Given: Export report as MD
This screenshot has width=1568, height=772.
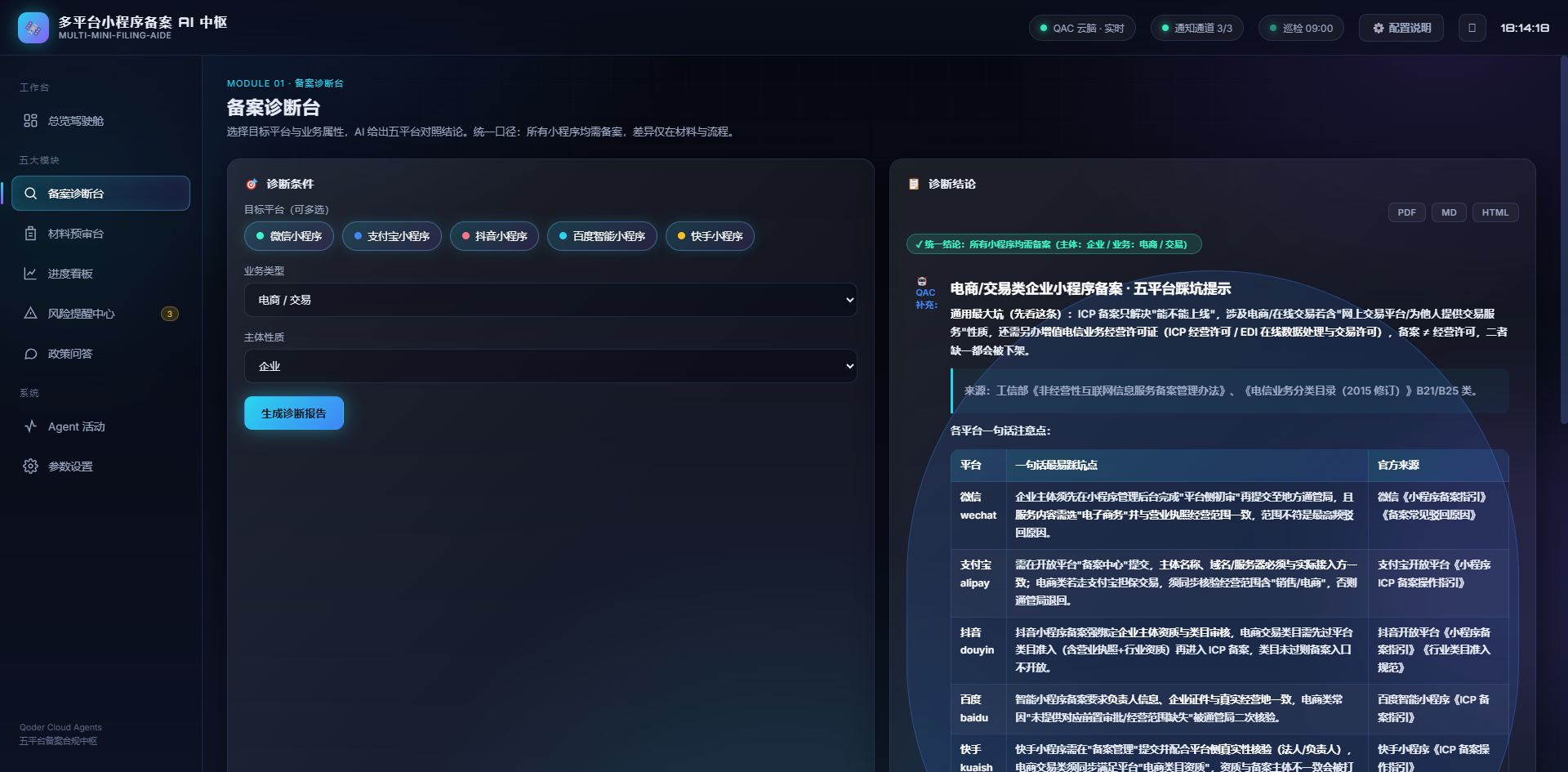Looking at the screenshot, I should click(x=1449, y=212).
